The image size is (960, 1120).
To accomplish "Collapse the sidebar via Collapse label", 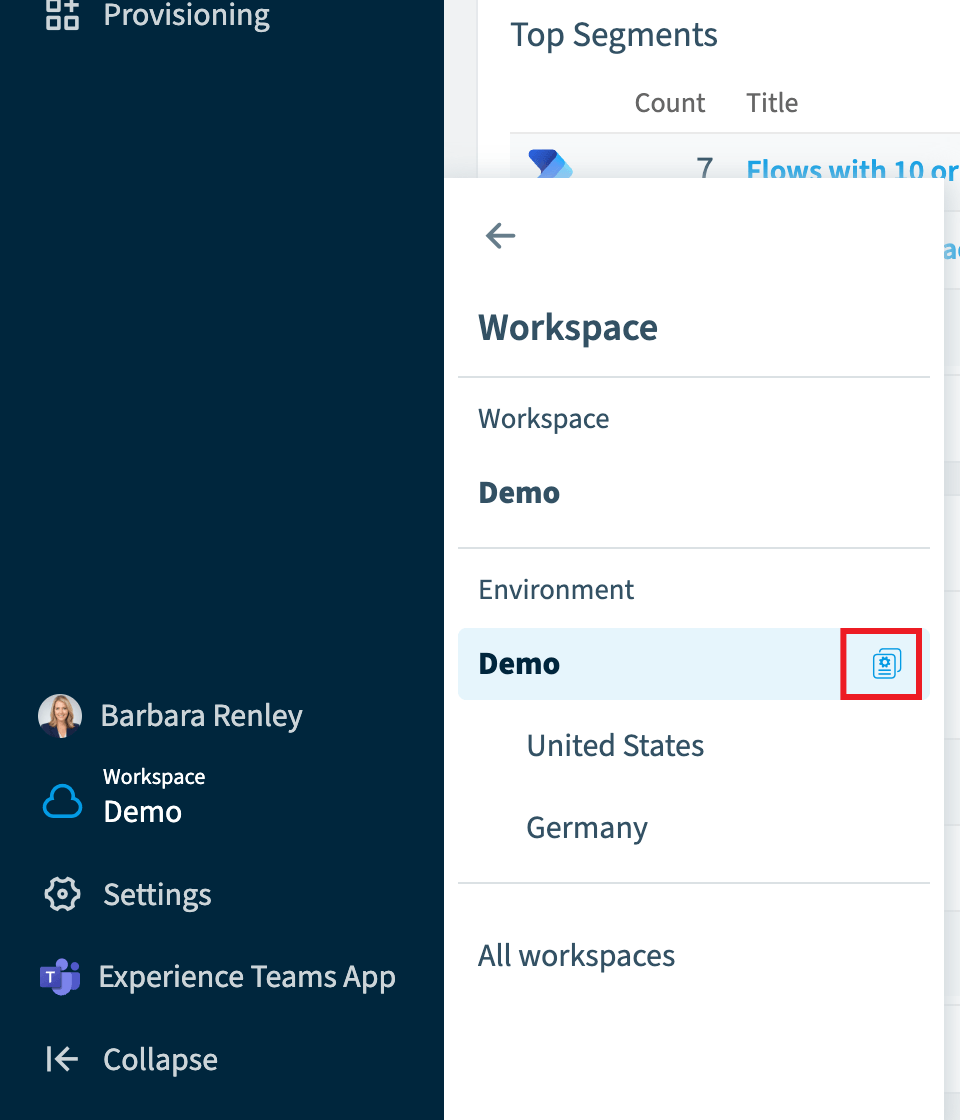I will [x=160, y=1059].
